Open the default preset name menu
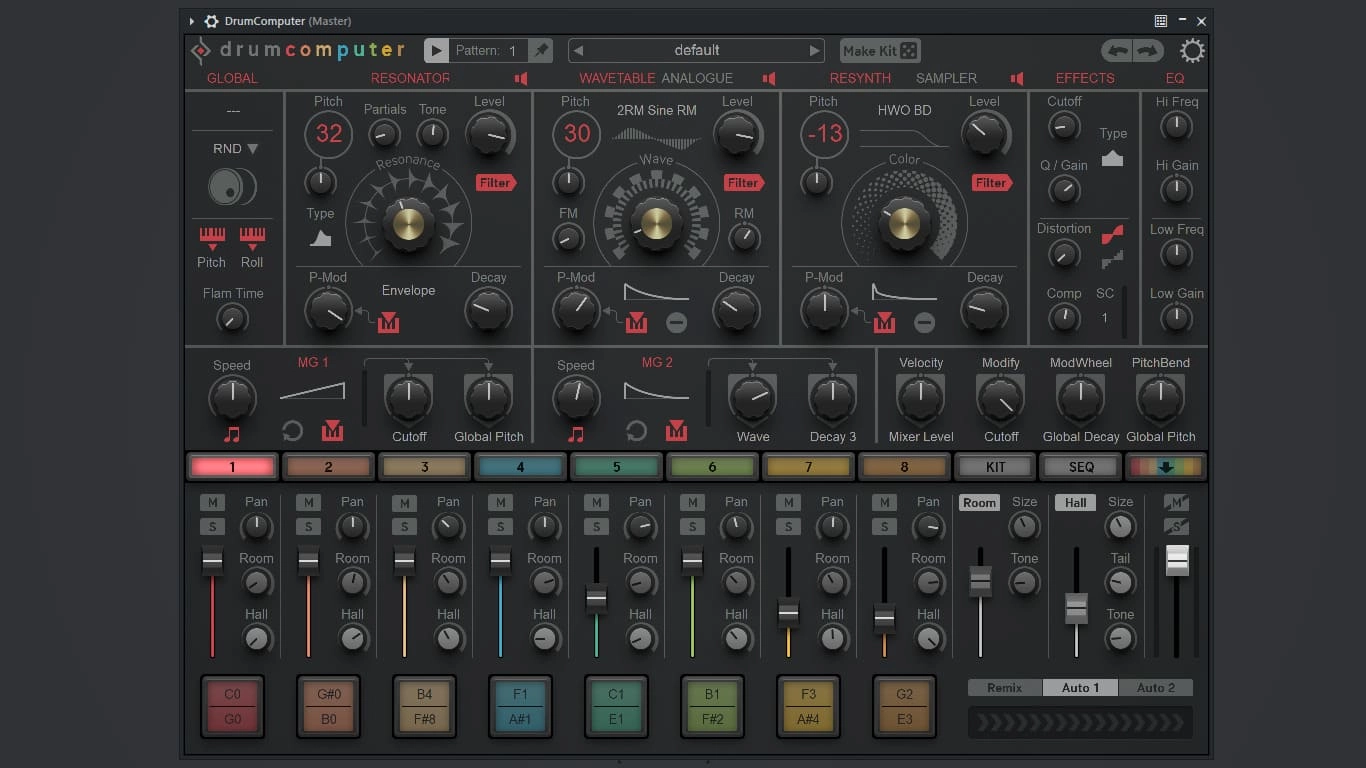1366x768 pixels. pyautogui.click(x=697, y=50)
